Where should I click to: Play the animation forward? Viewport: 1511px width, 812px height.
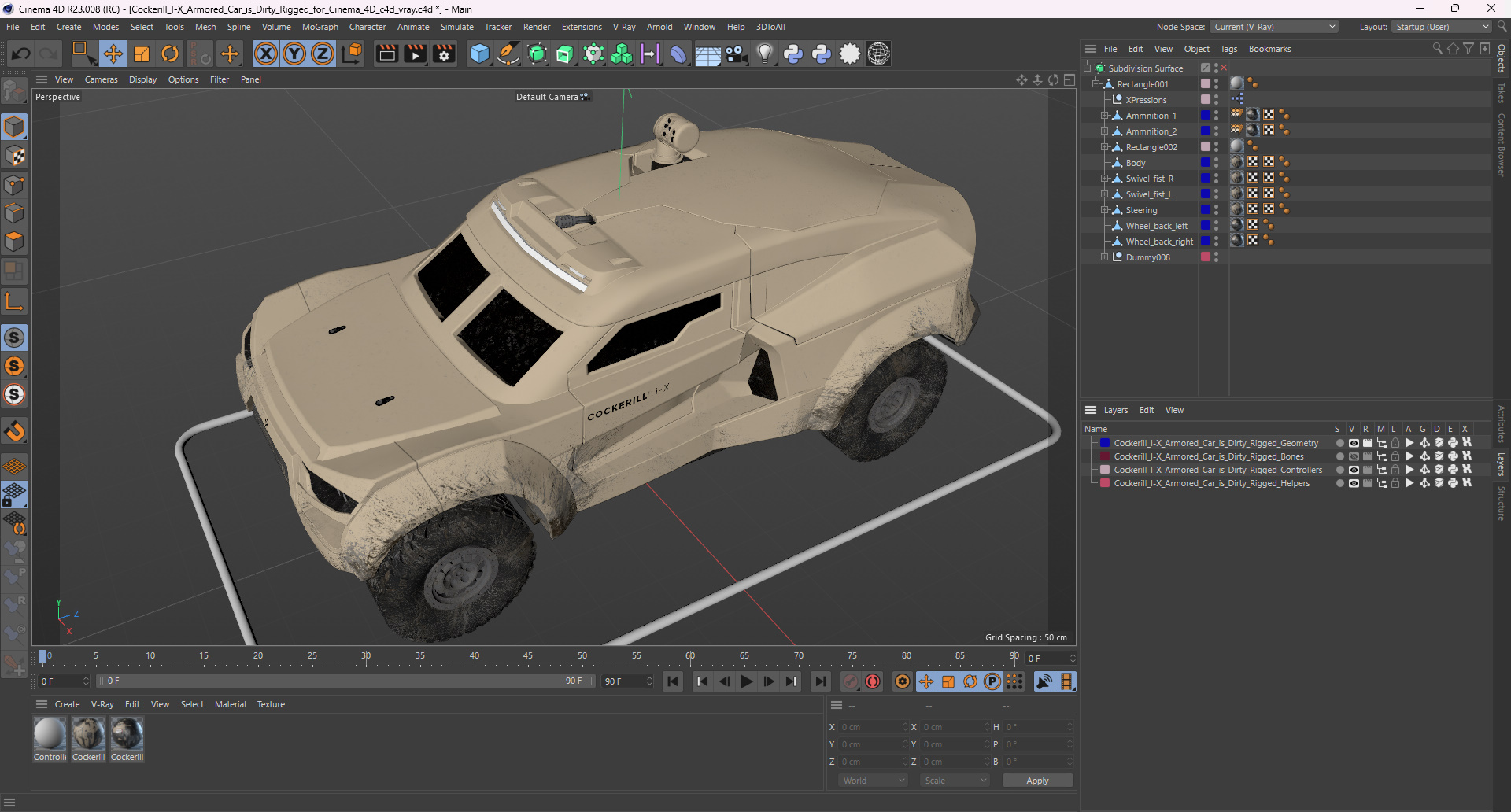tap(747, 681)
